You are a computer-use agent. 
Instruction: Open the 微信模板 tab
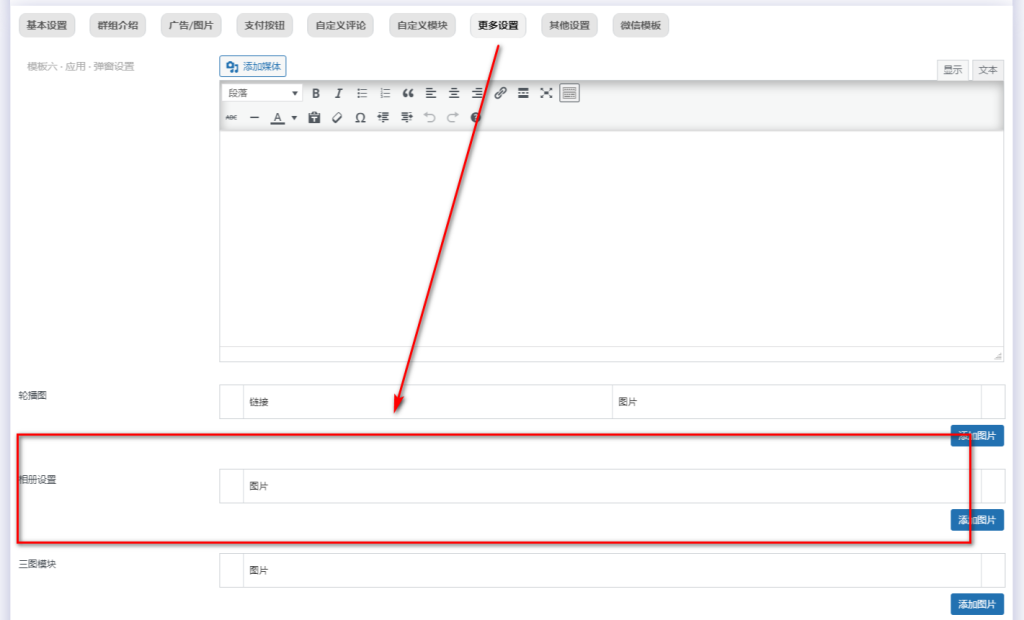[x=641, y=26]
